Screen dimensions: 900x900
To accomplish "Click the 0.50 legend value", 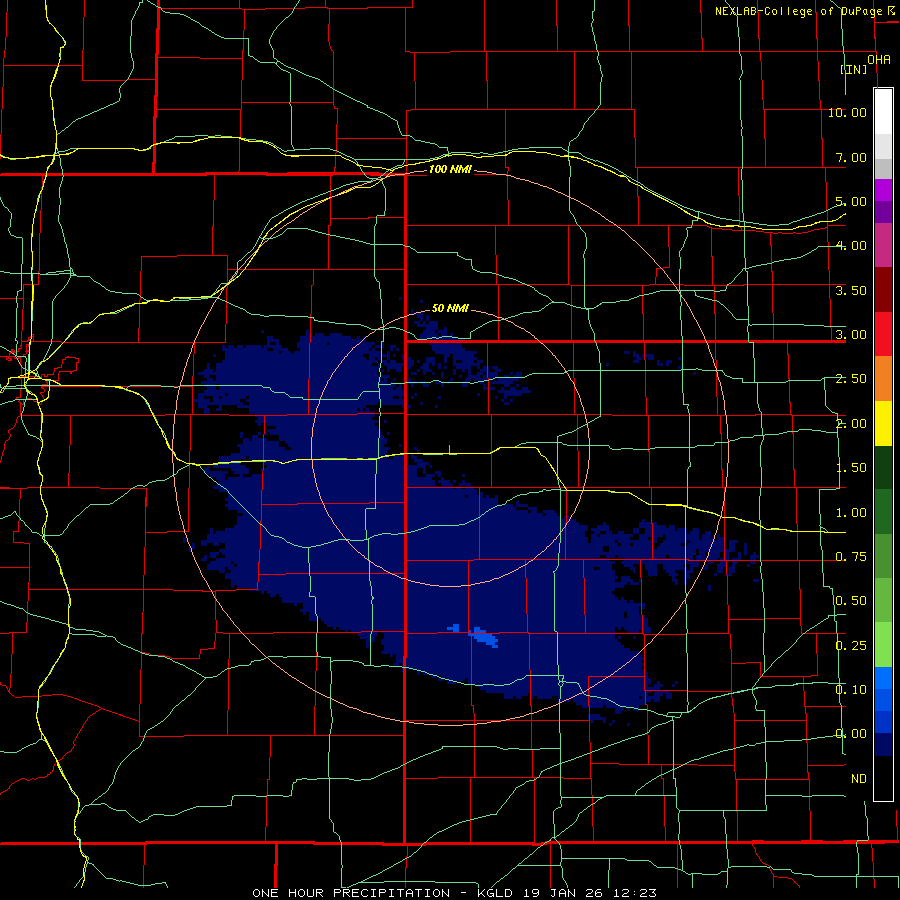I will tap(851, 601).
